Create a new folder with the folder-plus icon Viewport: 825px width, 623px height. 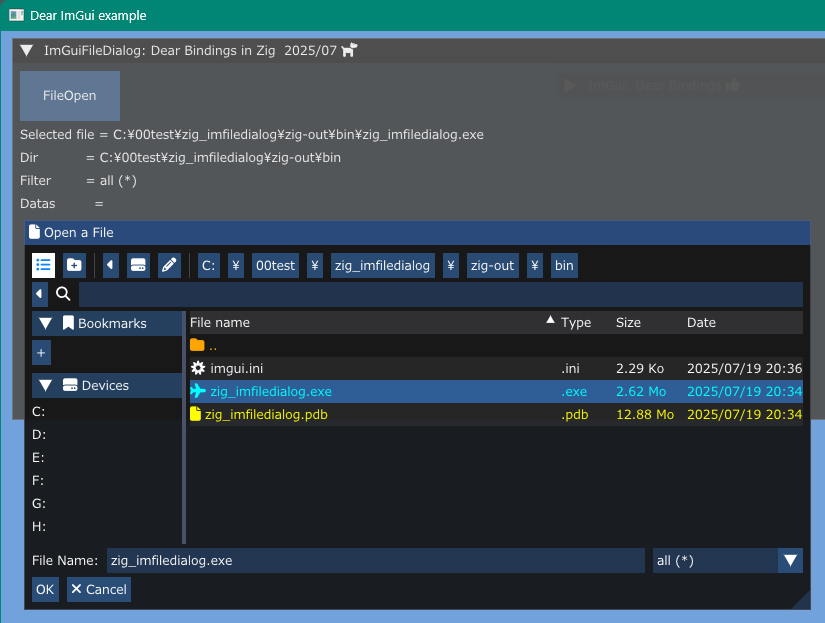click(74, 265)
